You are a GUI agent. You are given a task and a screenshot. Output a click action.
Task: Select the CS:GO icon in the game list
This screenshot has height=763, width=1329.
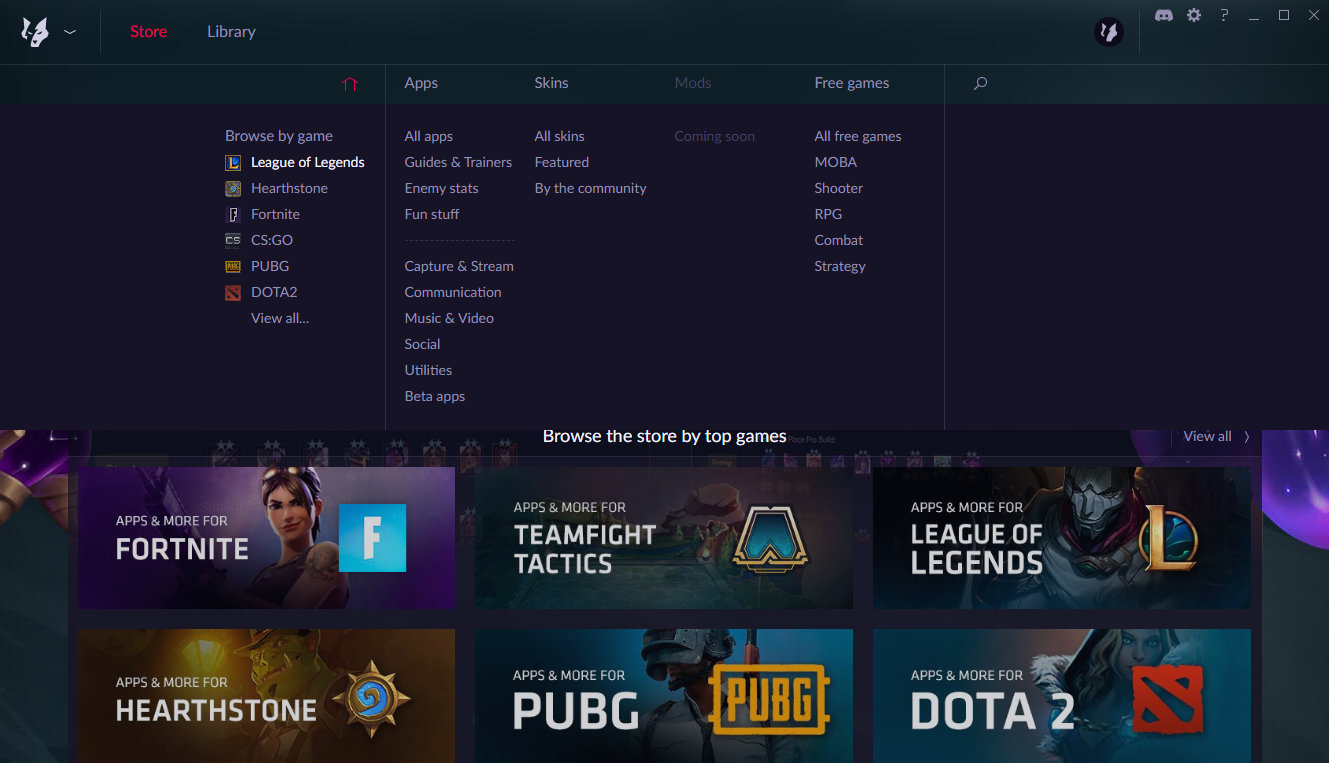click(234, 240)
